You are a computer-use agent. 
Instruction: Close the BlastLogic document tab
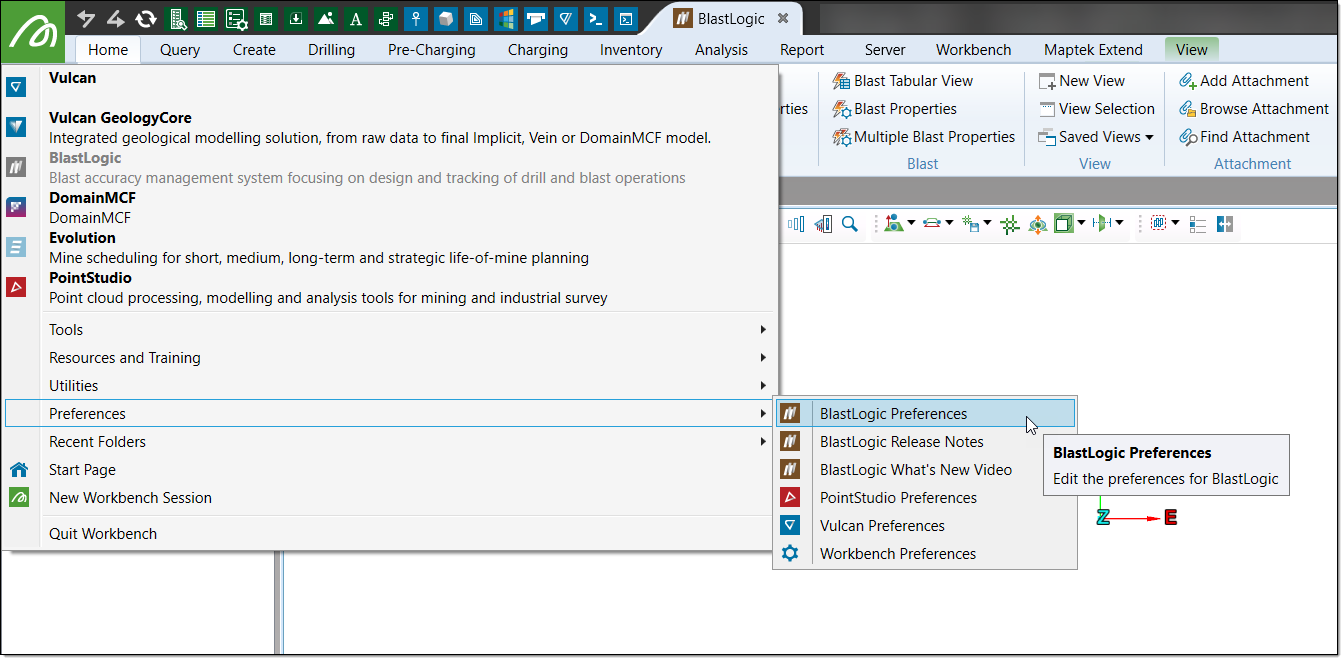tap(783, 19)
